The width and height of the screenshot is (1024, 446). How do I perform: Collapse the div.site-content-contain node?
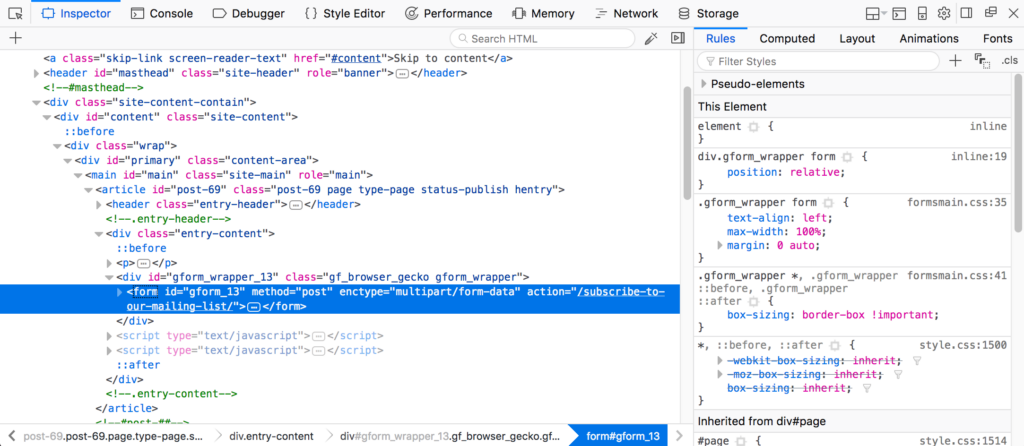coord(37,103)
